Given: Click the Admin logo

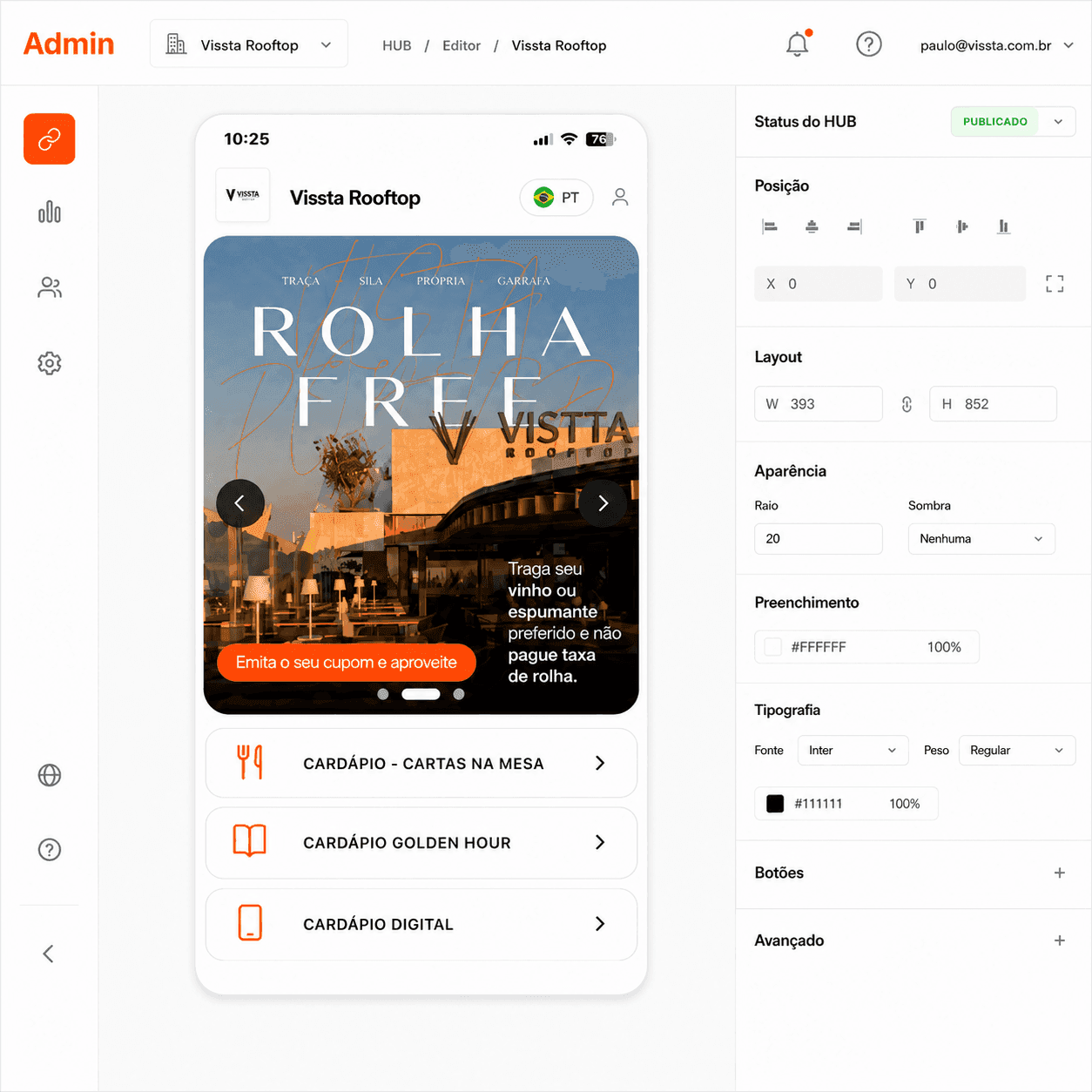Looking at the screenshot, I should point(69,44).
